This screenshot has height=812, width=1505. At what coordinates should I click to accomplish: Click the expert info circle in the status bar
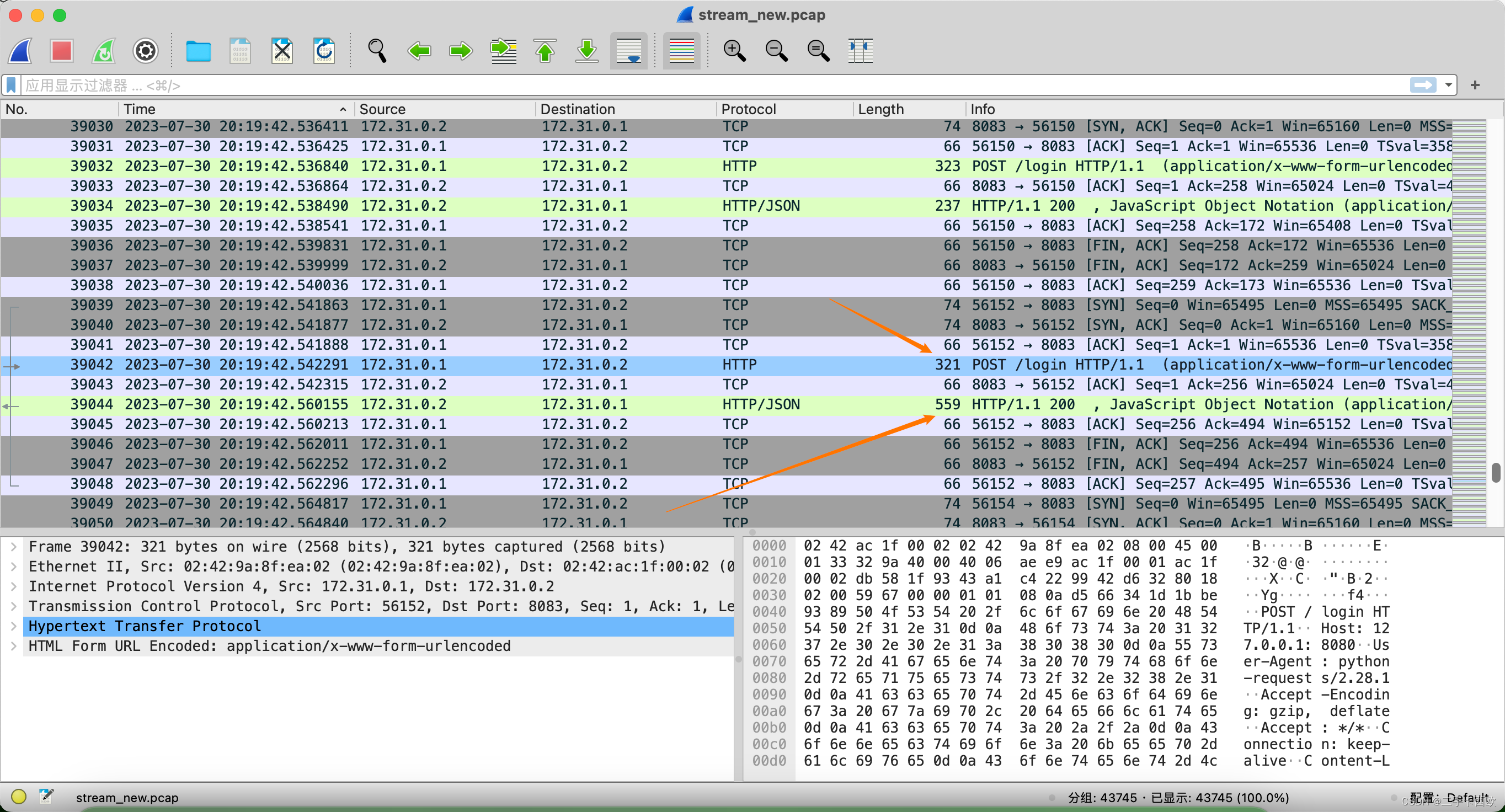pyautogui.click(x=19, y=797)
